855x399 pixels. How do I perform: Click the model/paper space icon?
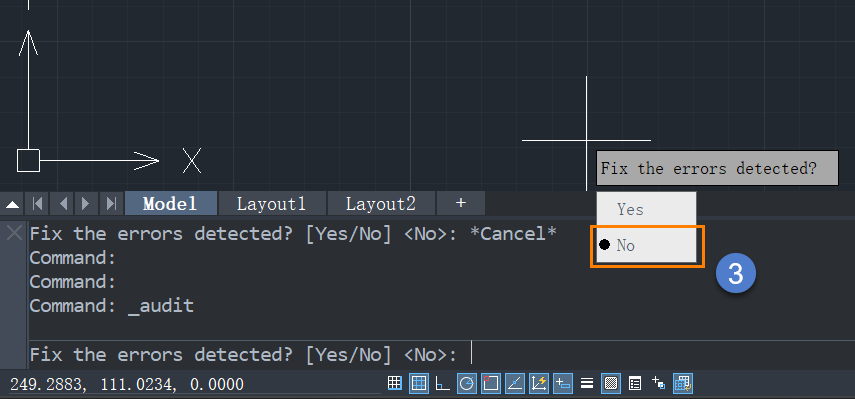point(682,384)
